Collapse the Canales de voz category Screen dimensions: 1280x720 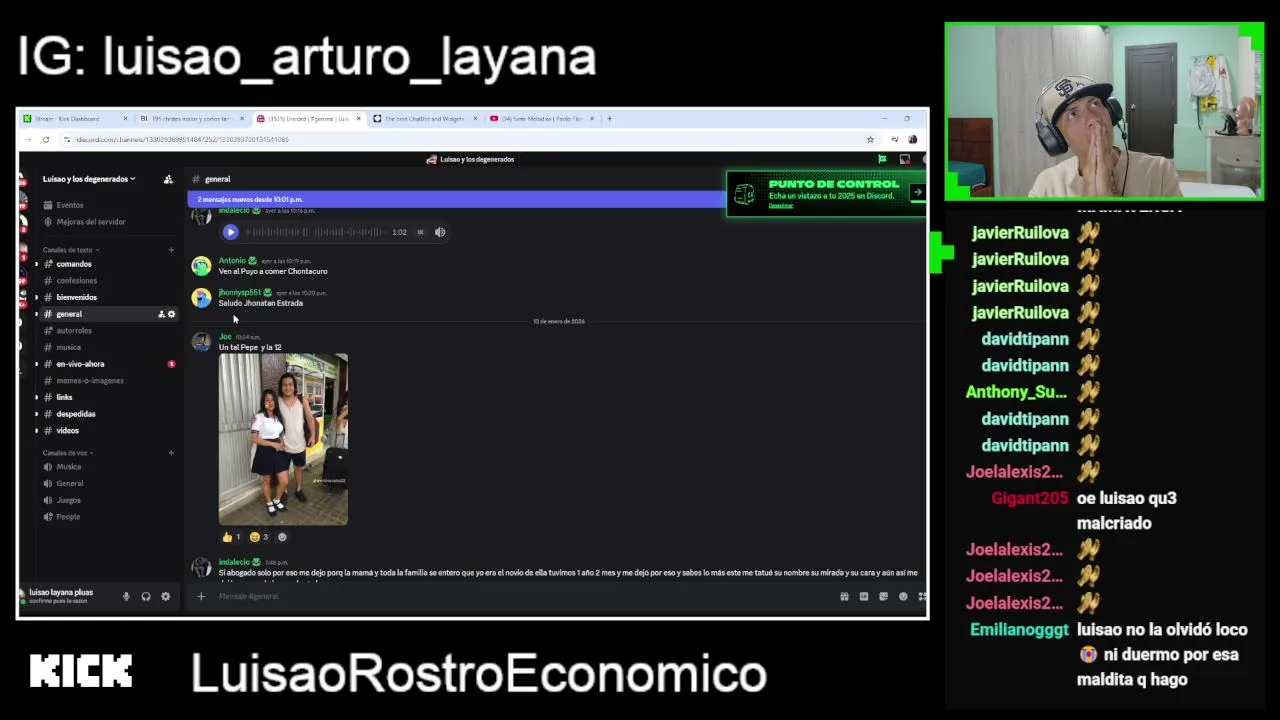point(67,453)
